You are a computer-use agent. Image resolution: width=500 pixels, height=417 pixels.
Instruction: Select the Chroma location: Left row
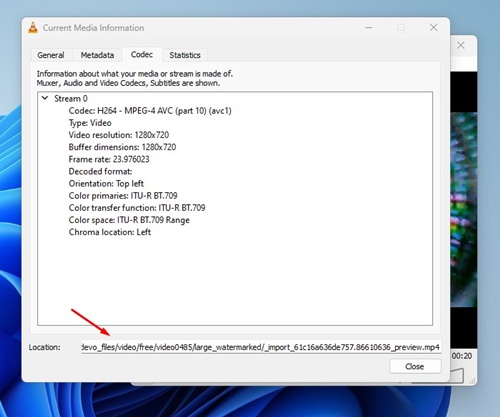pos(110,232)
